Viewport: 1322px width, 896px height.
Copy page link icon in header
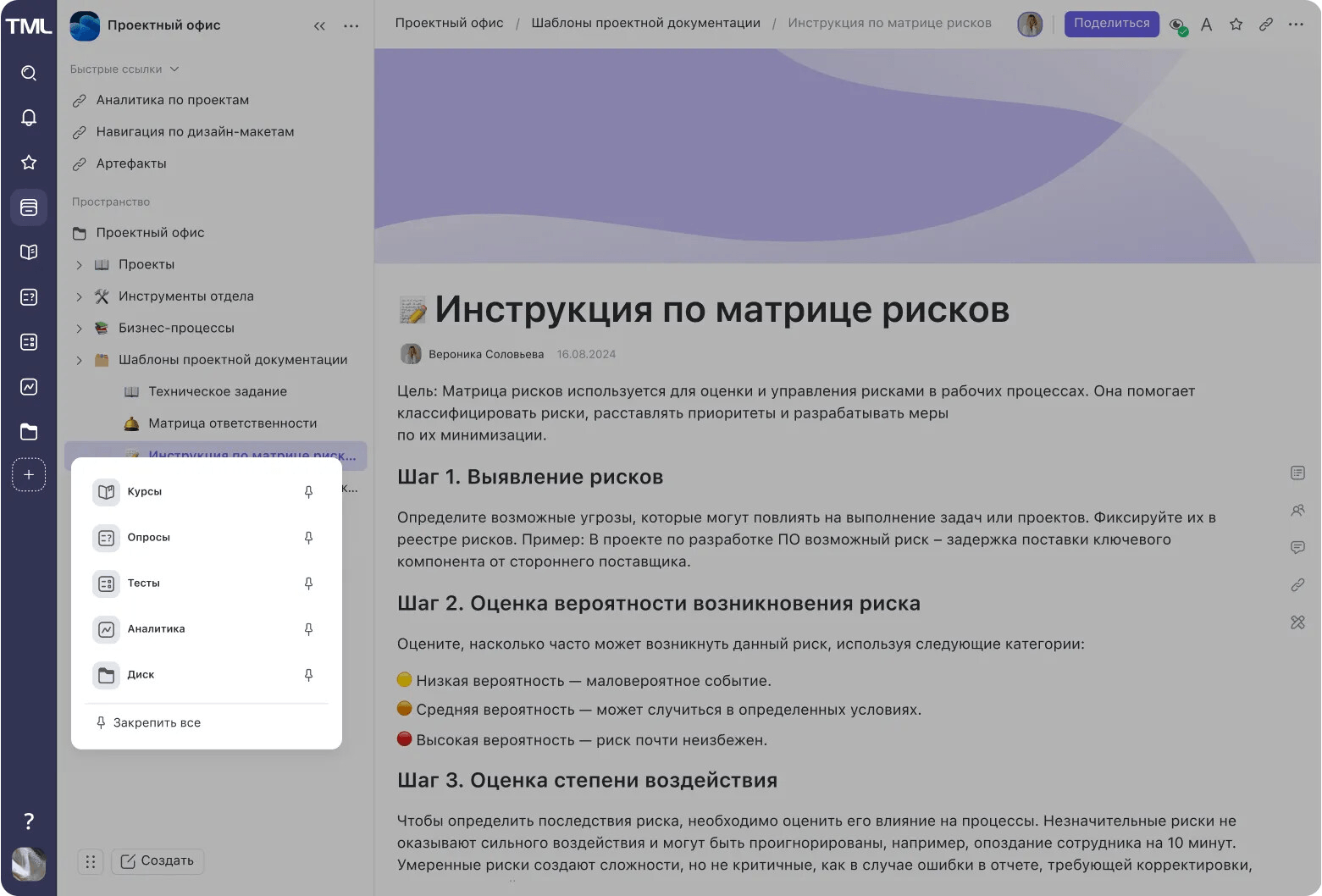[1265, 25]
